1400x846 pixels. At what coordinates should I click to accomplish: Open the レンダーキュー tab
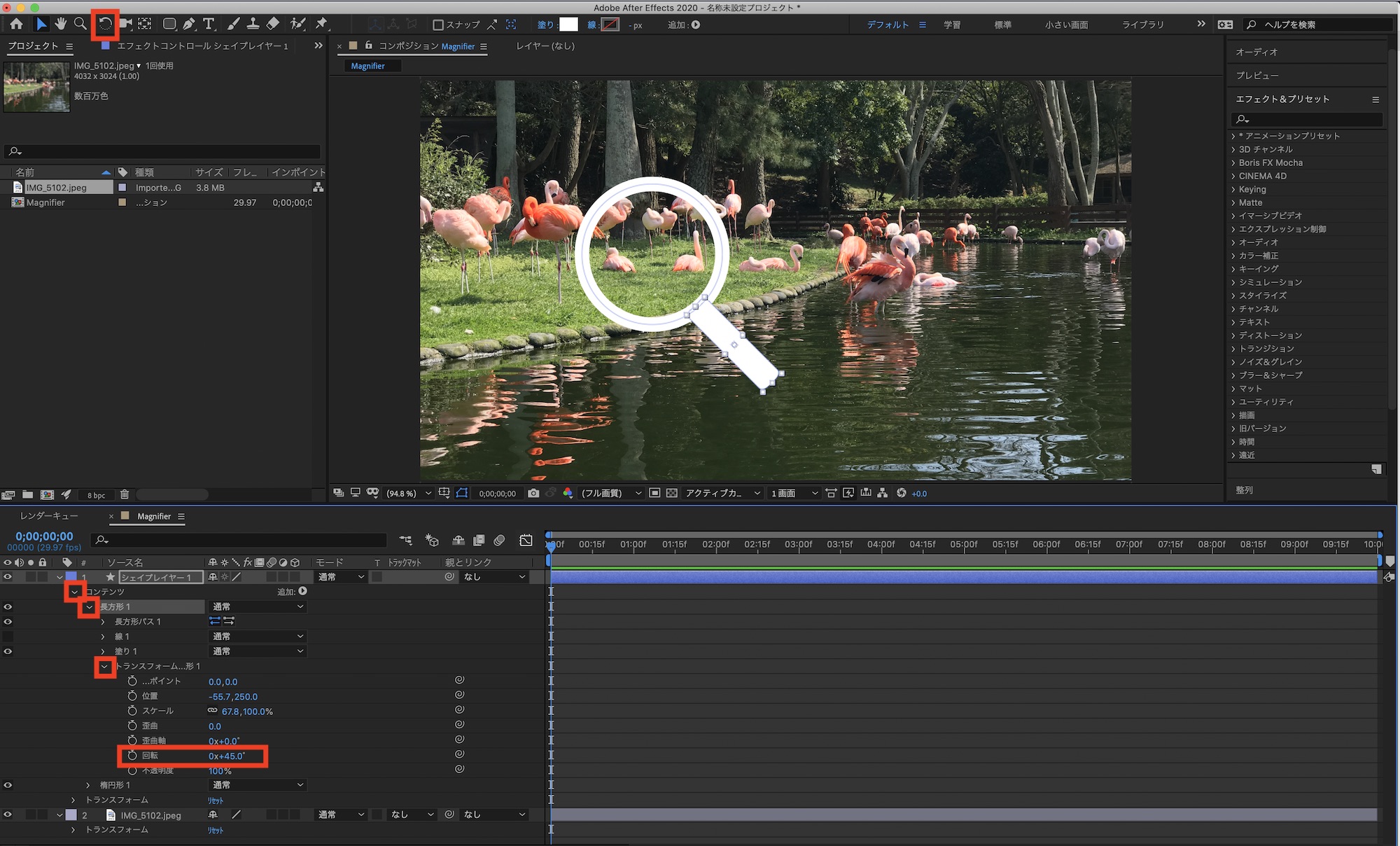pyautogui.click(x=49, y=516)
